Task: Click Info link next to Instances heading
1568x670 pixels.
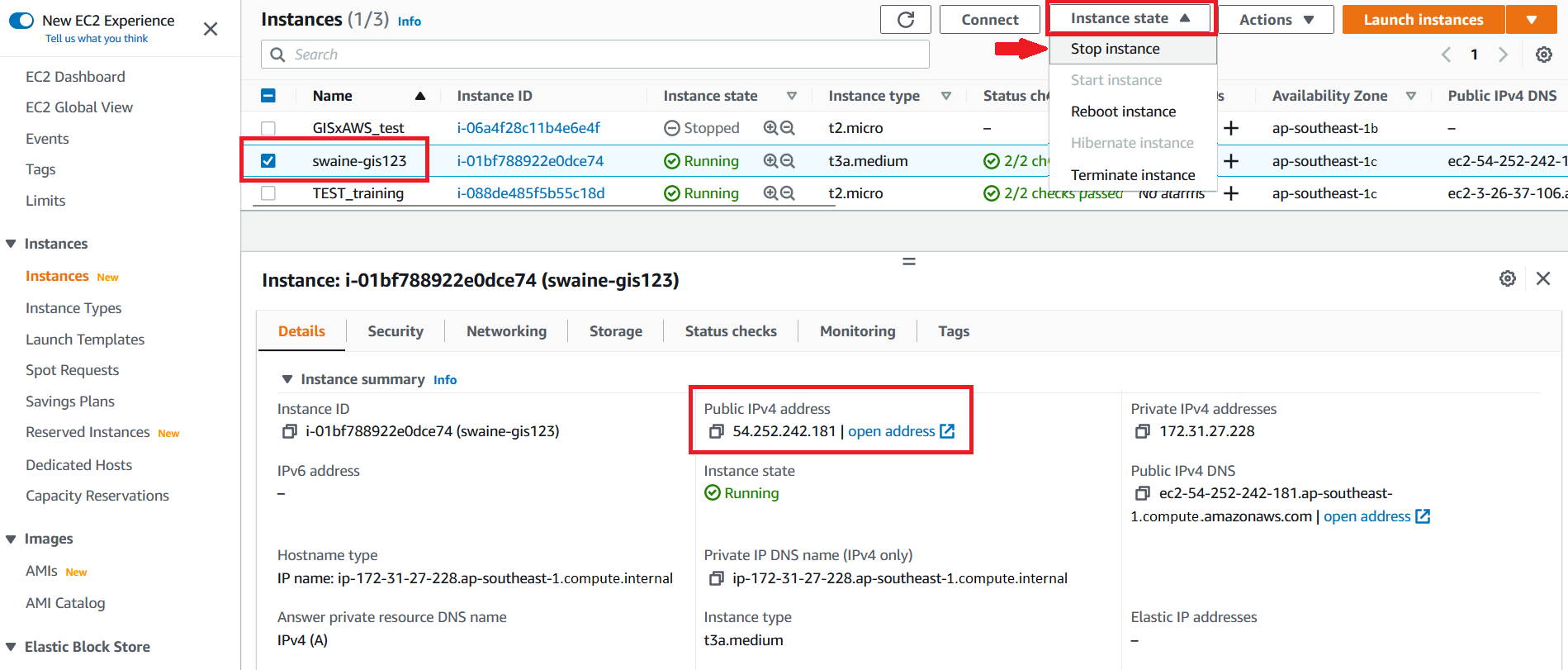Action: tap(410, 21)
